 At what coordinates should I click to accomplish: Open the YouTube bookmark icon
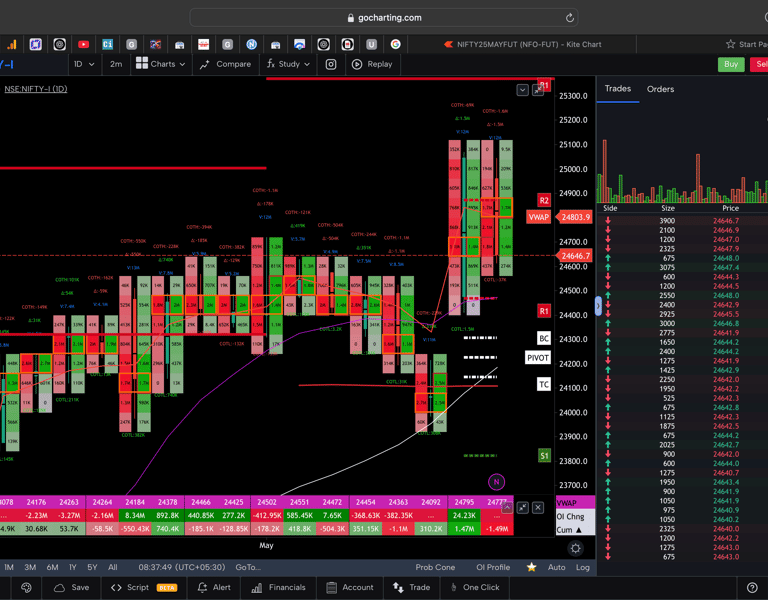click(x=83, y=45)
